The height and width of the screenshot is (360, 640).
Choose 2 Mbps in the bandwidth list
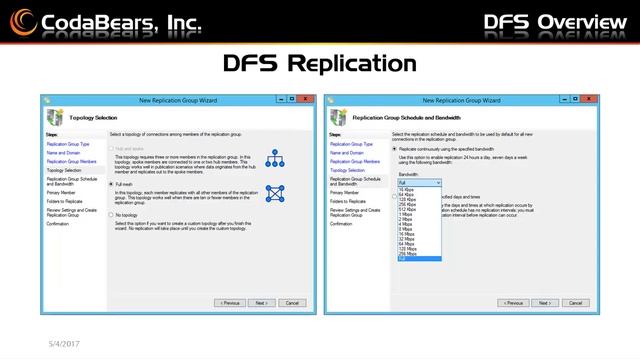[419, 219]
